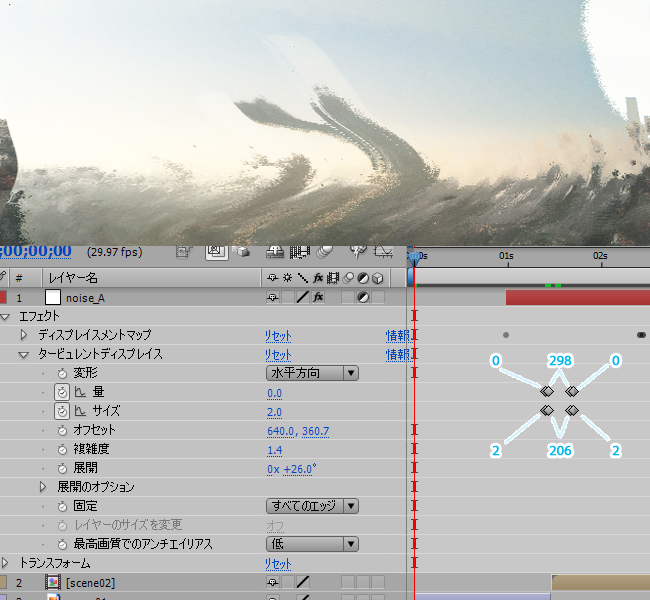Toggle the shy switch on noise_A layer
Viewport: 650px width, 600px height.
[x=271, y=298]
